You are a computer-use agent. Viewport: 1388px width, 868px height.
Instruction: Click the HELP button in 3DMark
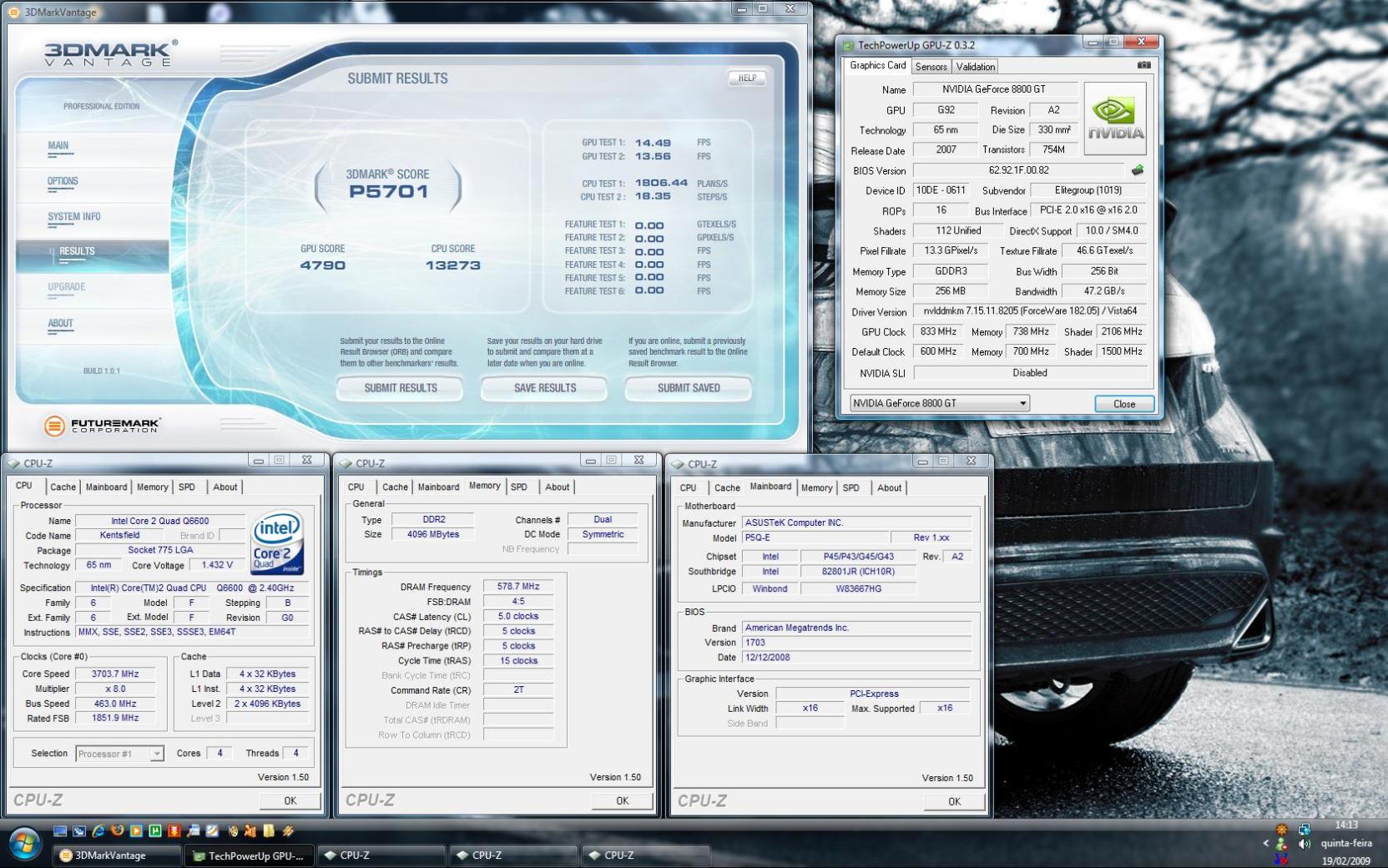(747, 78)
